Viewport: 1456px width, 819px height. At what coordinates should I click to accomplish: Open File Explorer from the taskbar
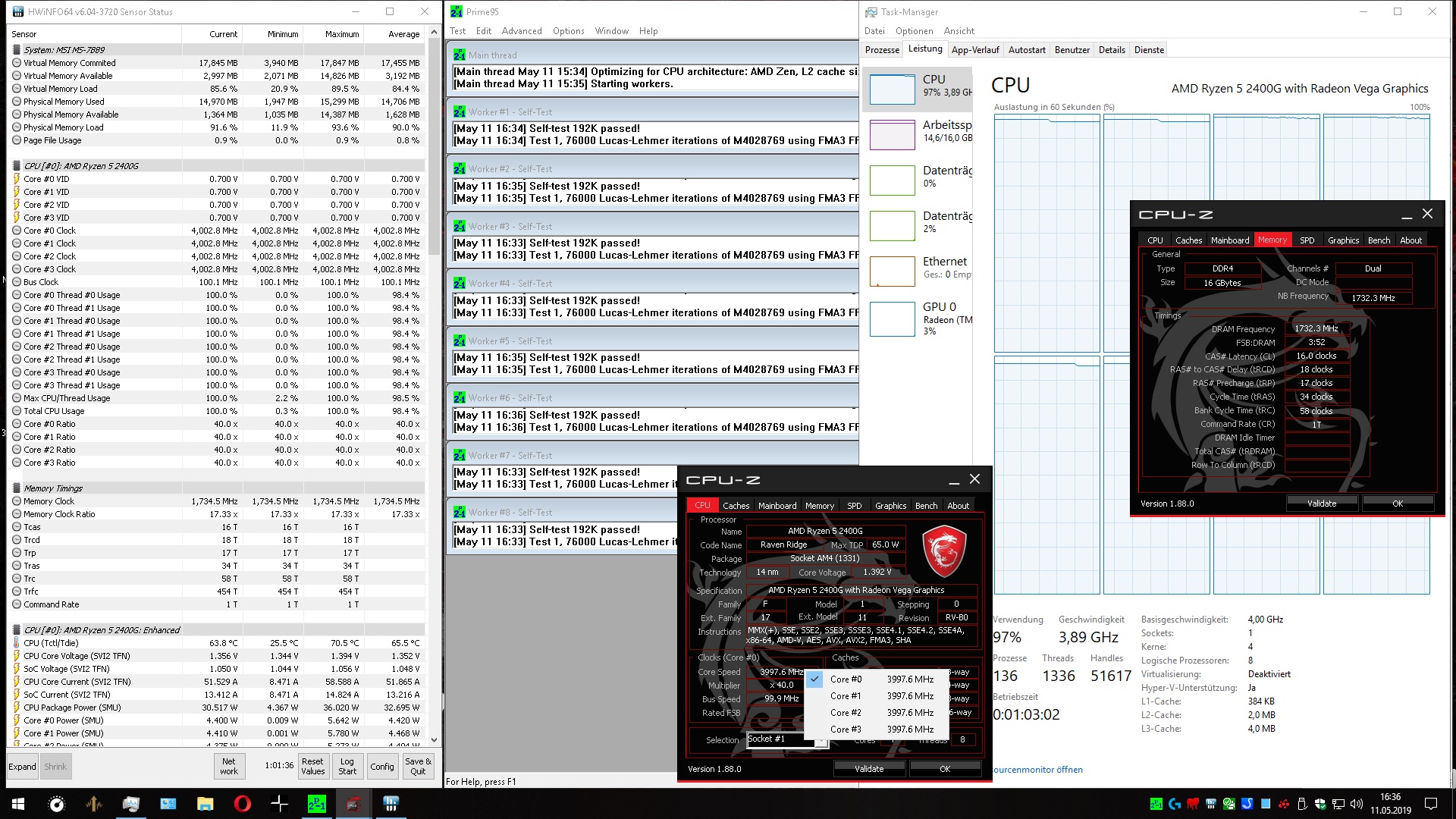205,804
